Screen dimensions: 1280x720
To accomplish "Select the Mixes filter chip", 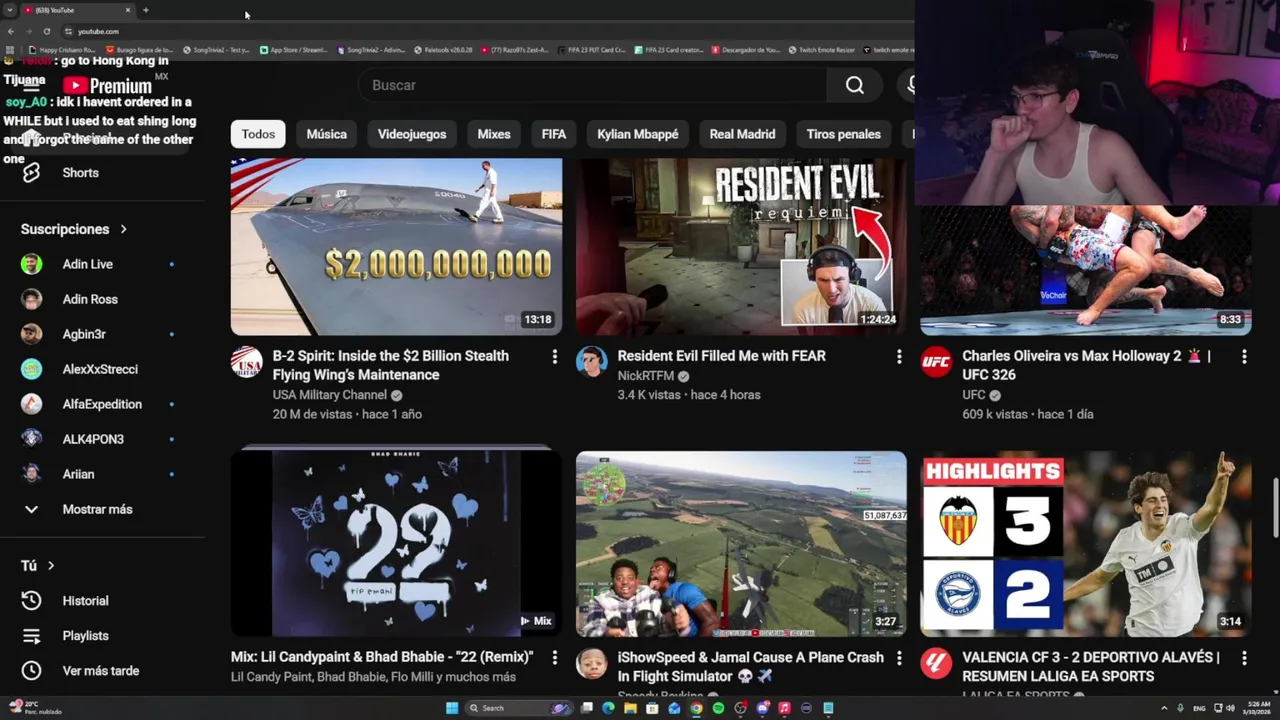I will tap(494, 134).
